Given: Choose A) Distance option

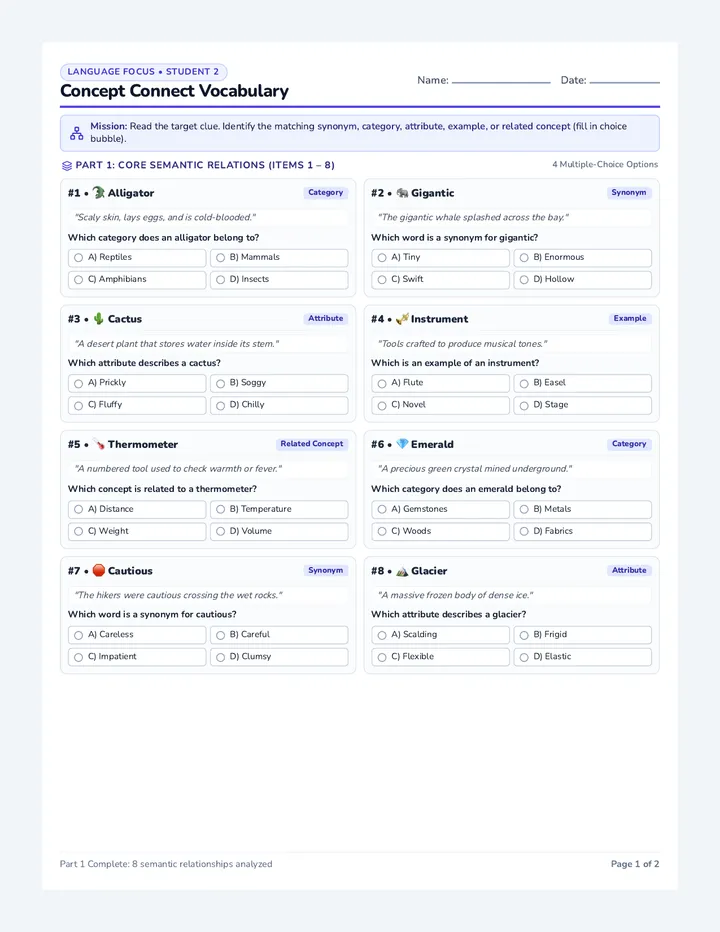Looking at the screenshot, I should 137,509.
